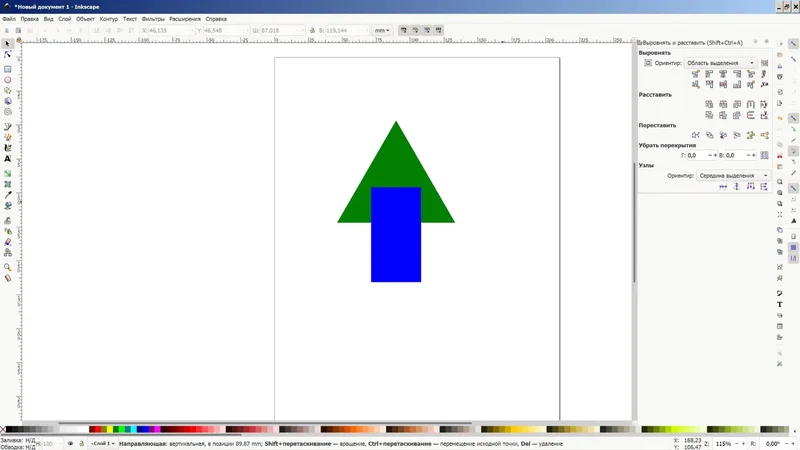Click zoom 115% decrease minus
This screenshot has height=450, width=800.
coord(736,444)
